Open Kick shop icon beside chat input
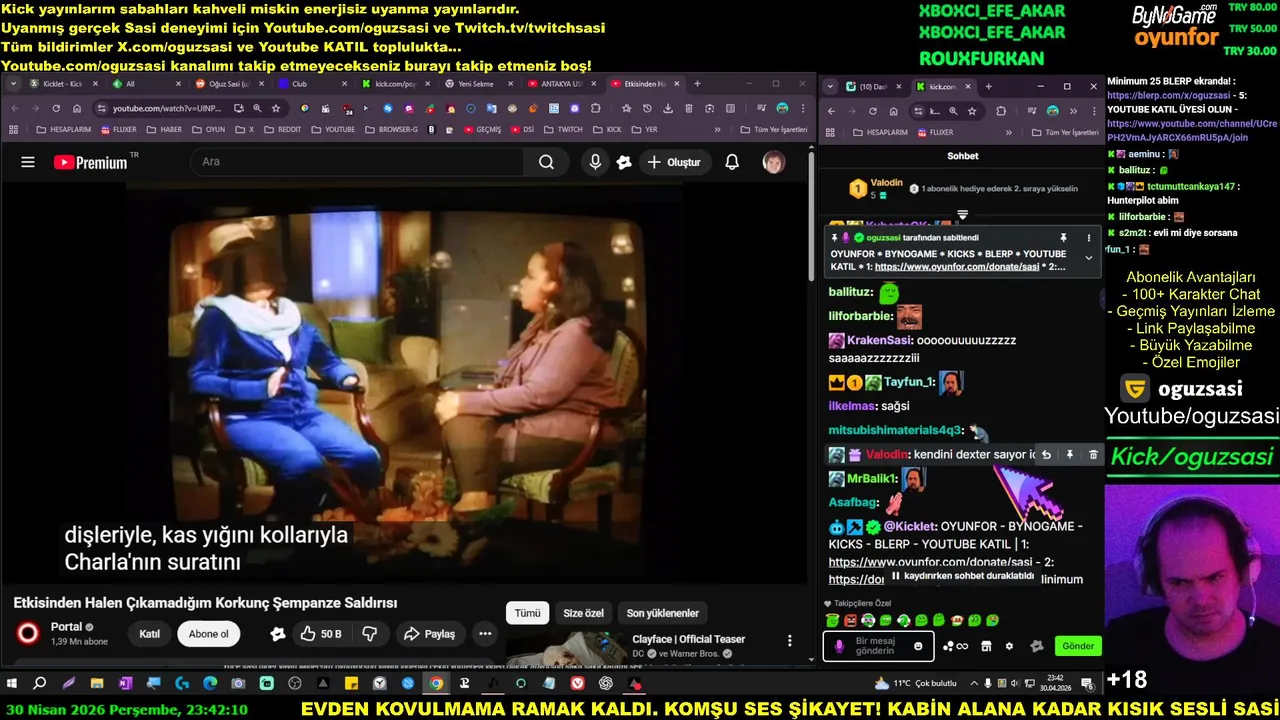1280x720 pixels. pyautogui.click(x=986, y=646)
